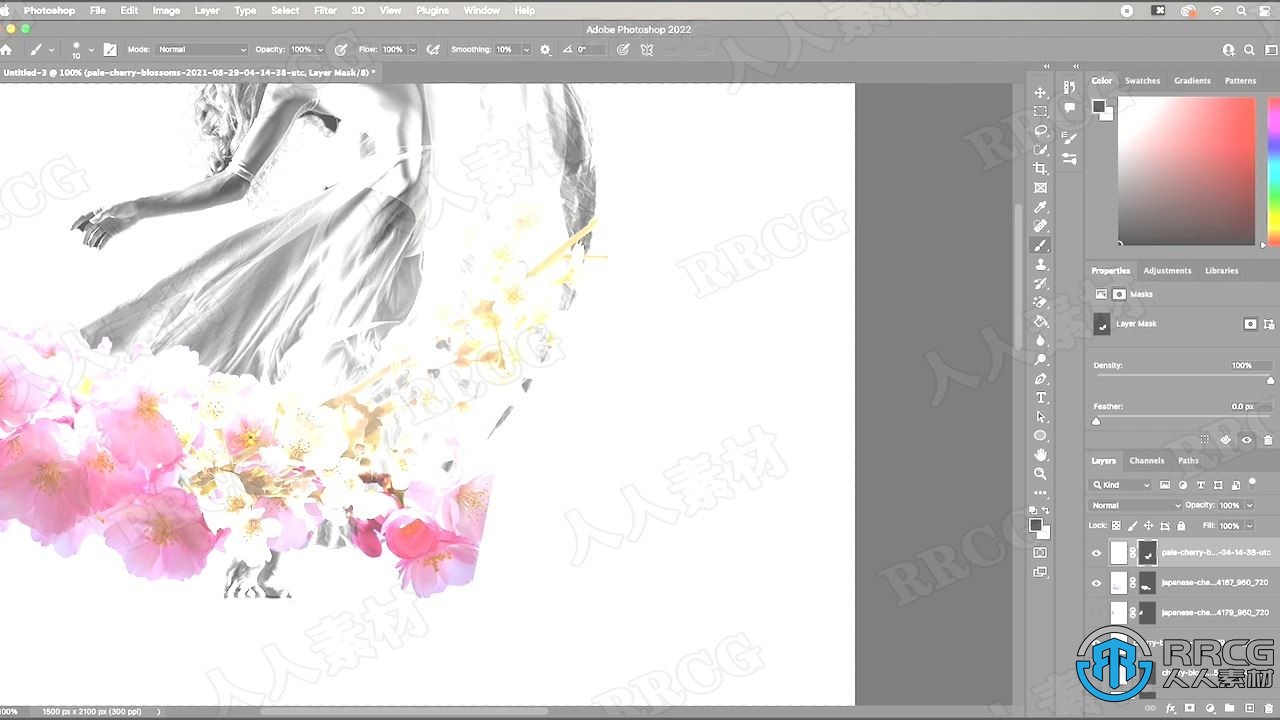Select the Move tool
This screenshot has height=720, width=1280.
click(1040, 92)
